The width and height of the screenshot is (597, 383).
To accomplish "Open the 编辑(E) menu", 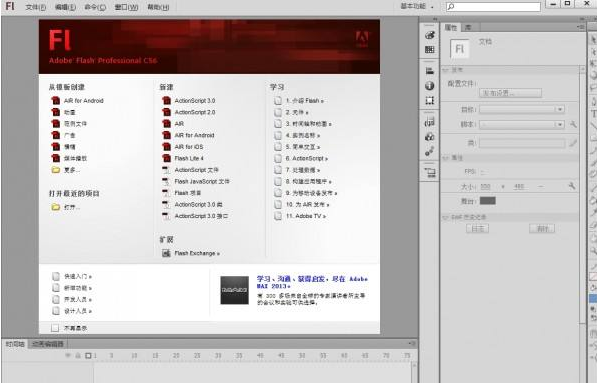I will click(x=65, y=7).
